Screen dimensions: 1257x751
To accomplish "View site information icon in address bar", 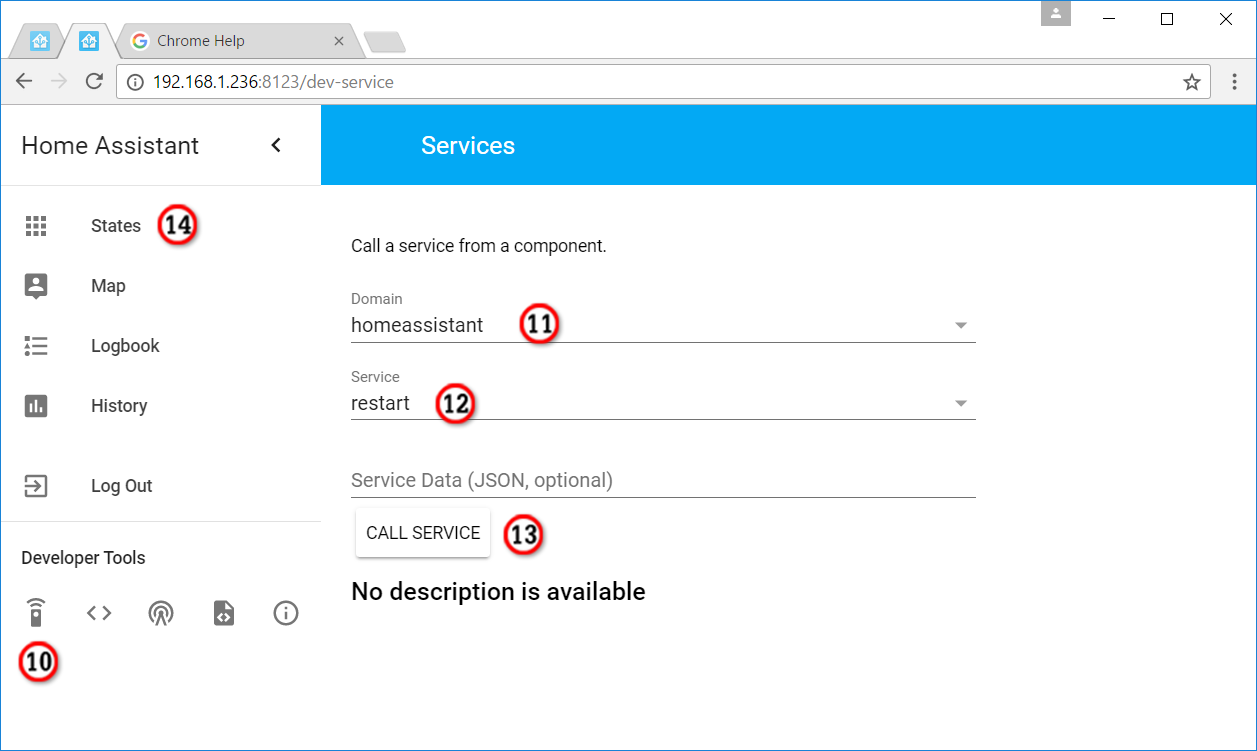I will 137,82.
